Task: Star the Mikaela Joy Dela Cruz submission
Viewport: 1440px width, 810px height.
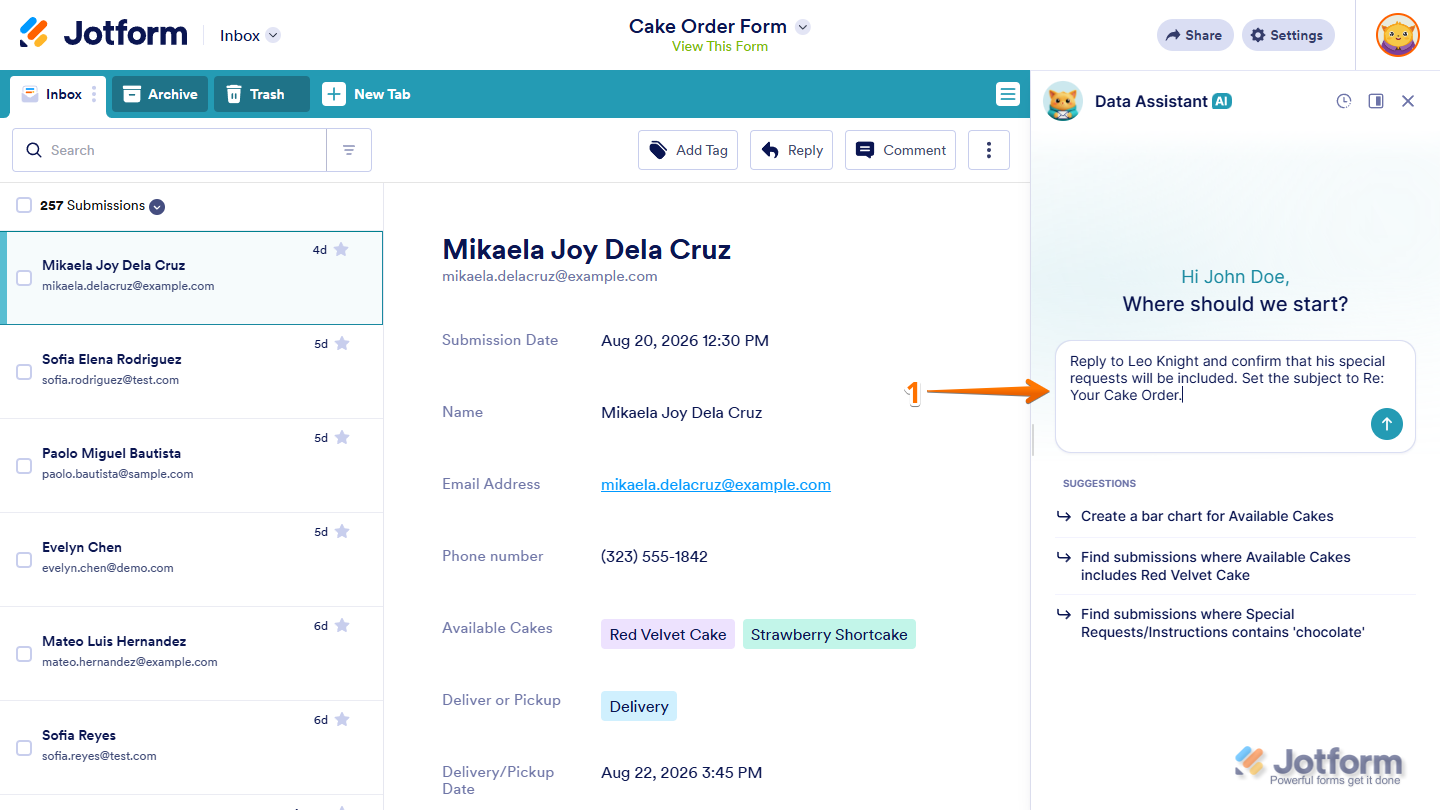Action: 341,250
